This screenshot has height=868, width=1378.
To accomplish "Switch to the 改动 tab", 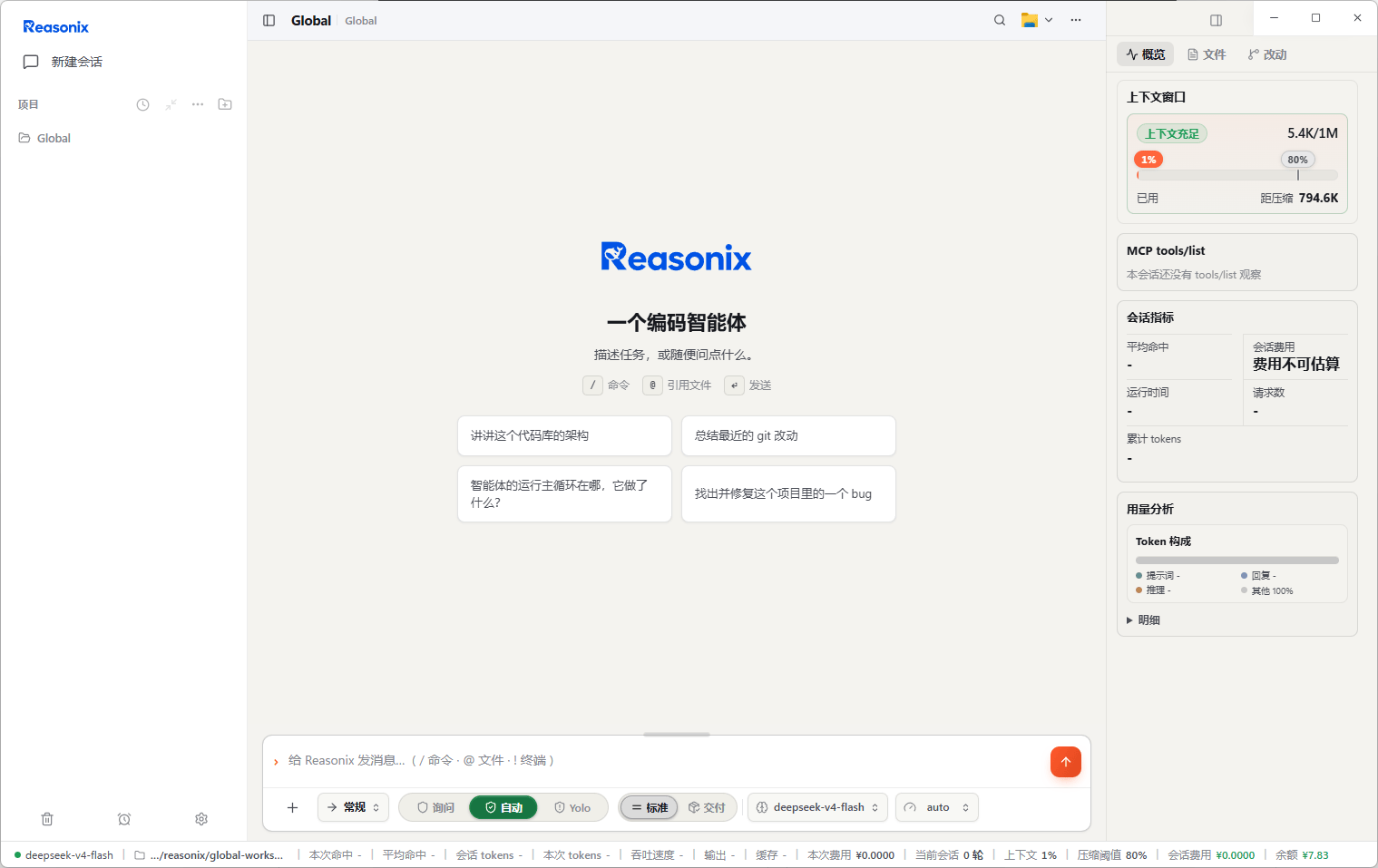I will click(x=1267, y=54).
